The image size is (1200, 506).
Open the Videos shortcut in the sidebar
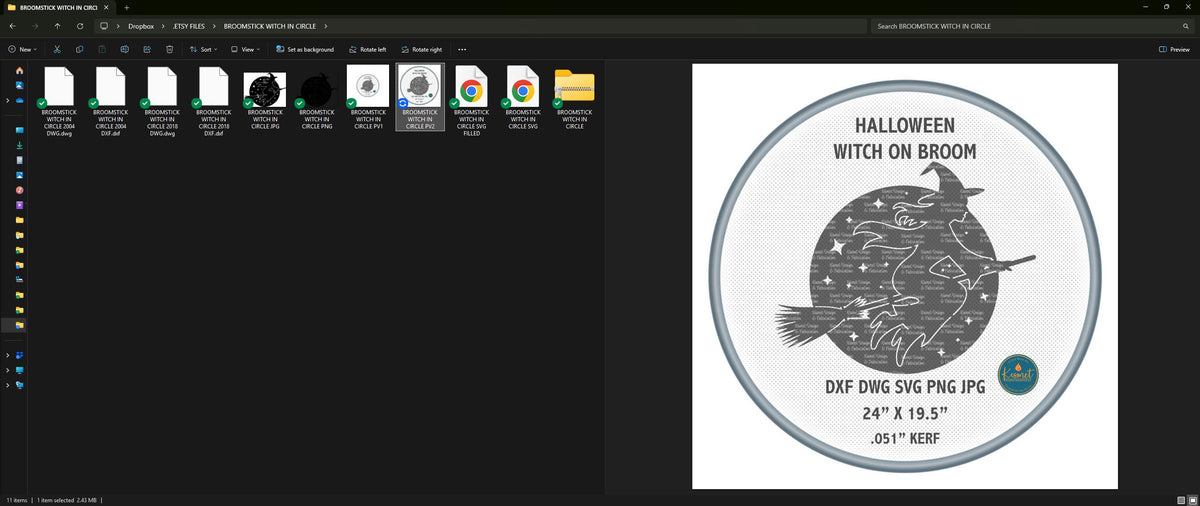19,205
